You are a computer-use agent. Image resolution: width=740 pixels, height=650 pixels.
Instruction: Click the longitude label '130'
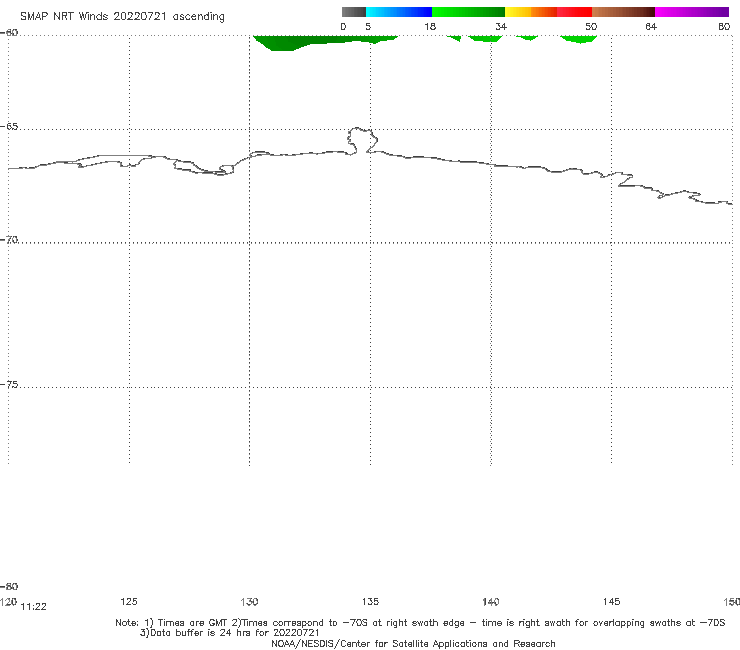tap(249, 601)
